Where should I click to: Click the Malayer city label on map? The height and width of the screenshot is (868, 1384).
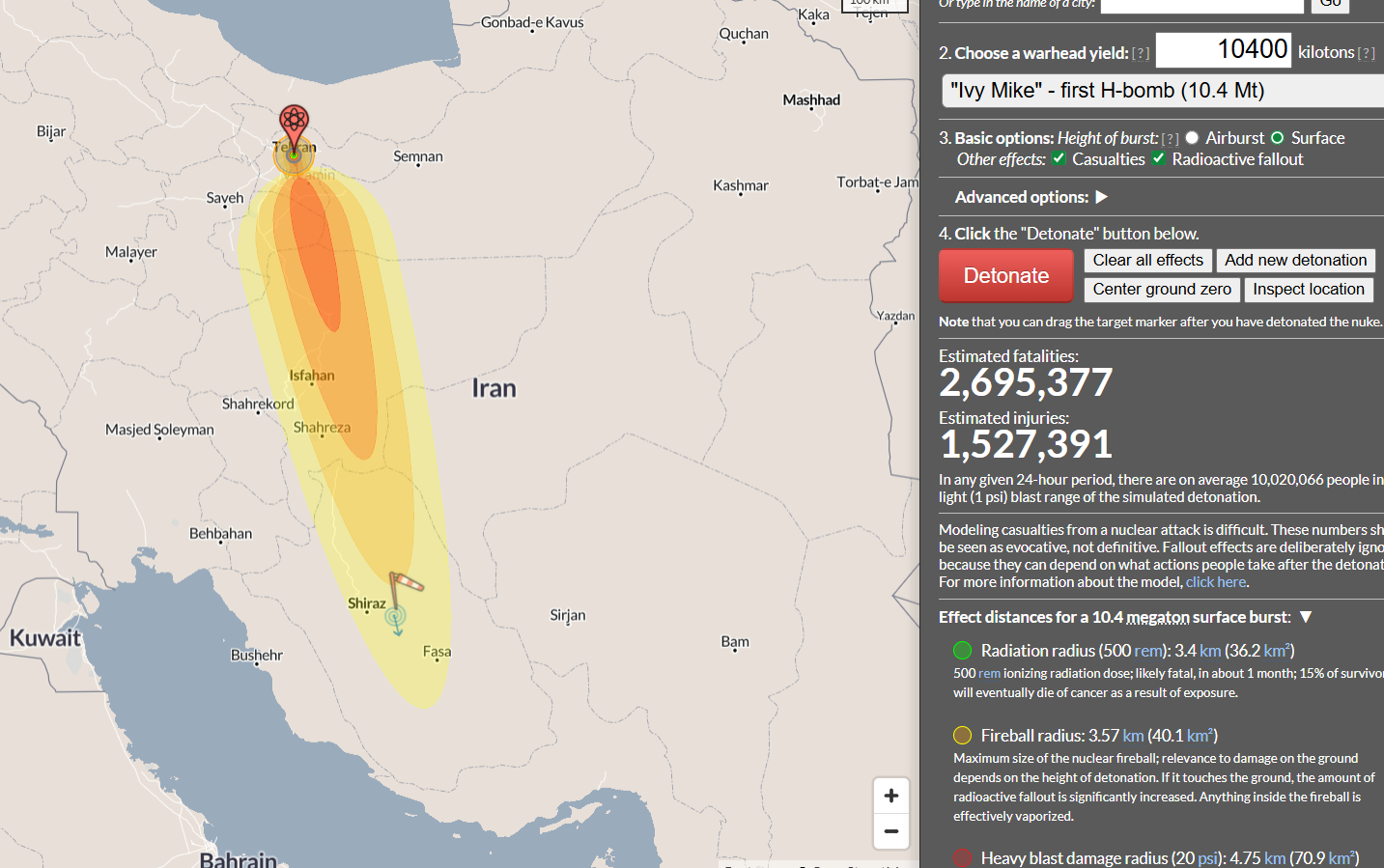[131, 252]
